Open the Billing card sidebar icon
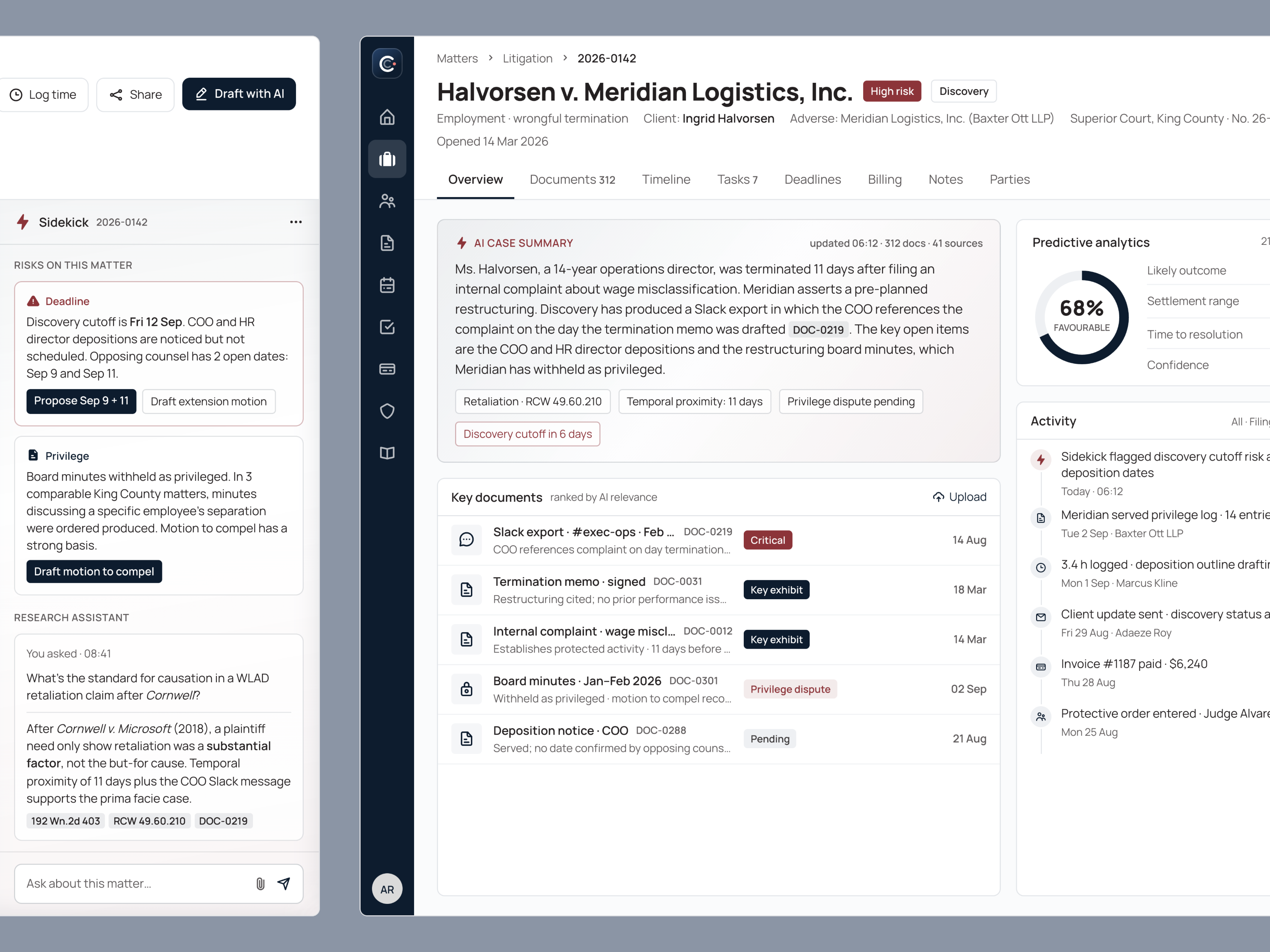This screenshot has width=1270, height=952. [387, 369]
